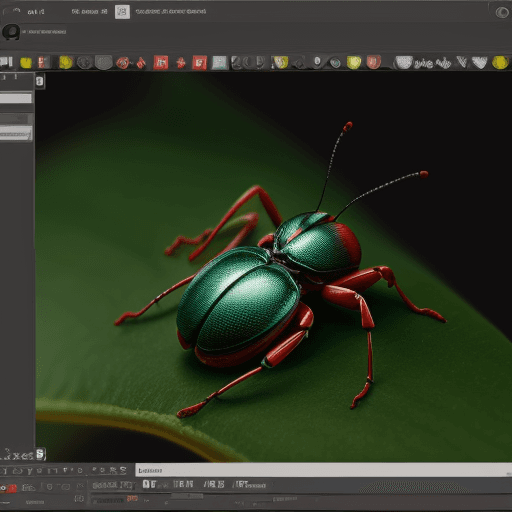The image size is (512, 512).
Task: Click the yellow circle icon at the toolbar's right end
Action: coord(500,63)
